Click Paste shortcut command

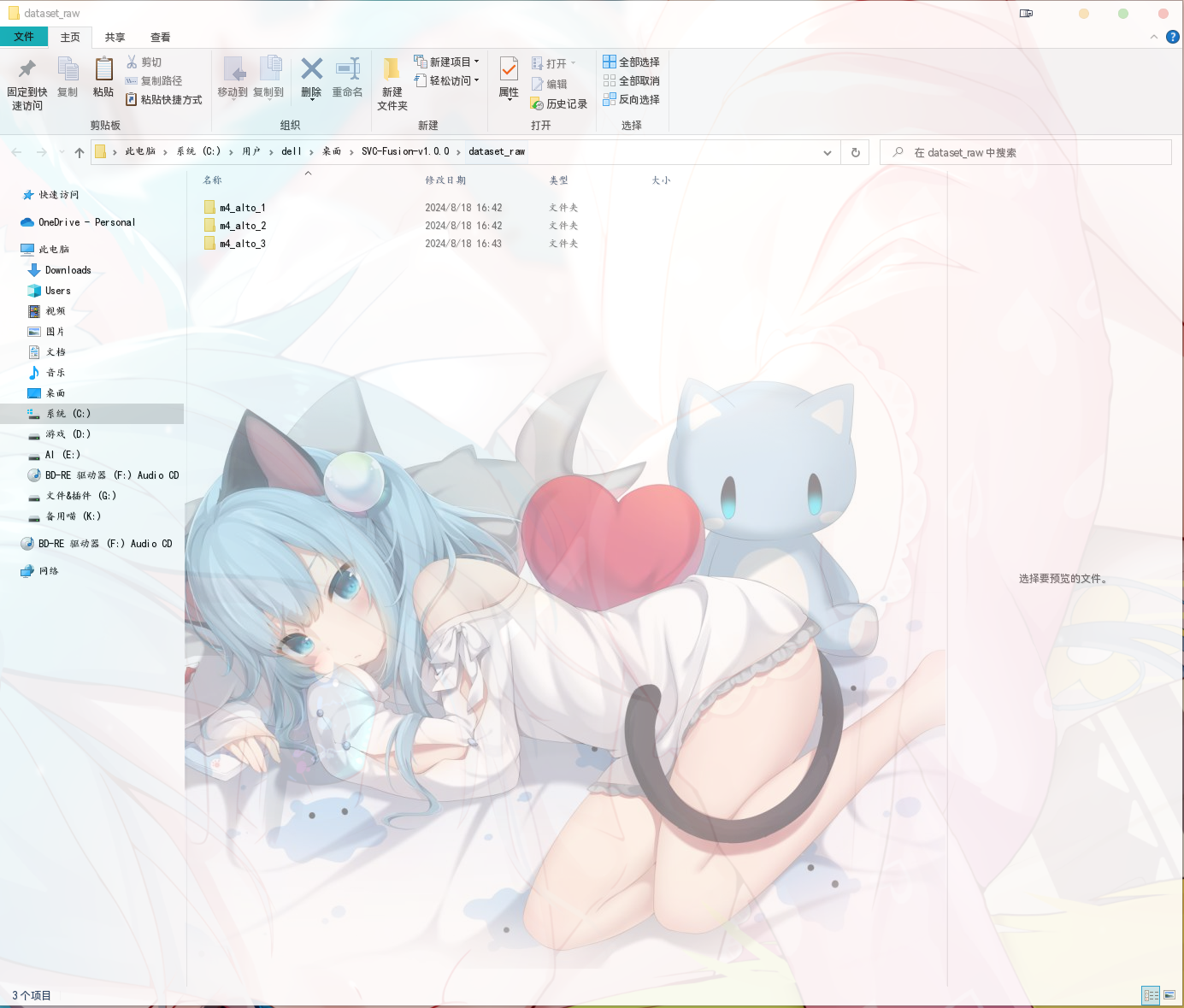(164, 100)
